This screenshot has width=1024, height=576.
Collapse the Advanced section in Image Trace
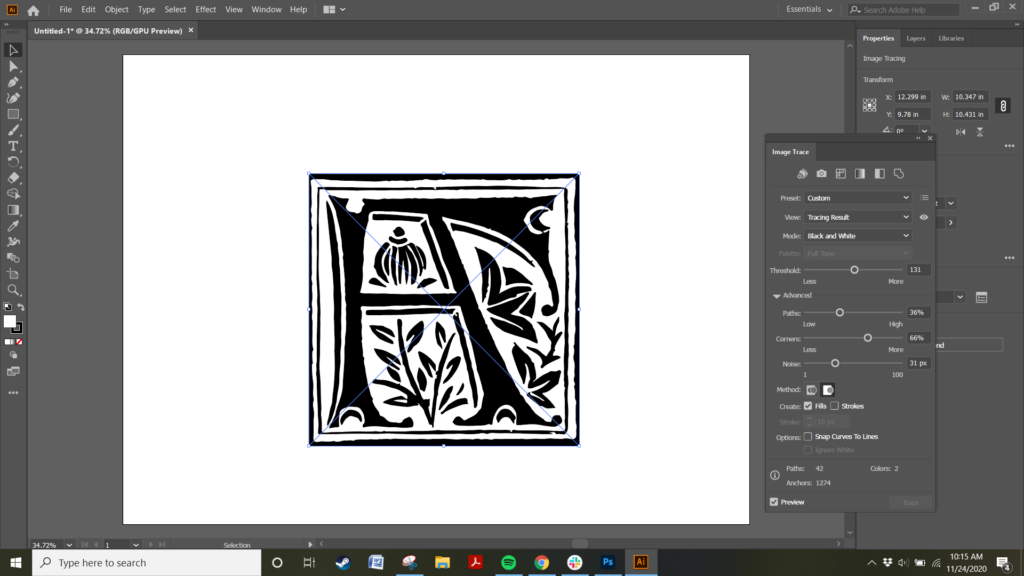click(776, 295)
